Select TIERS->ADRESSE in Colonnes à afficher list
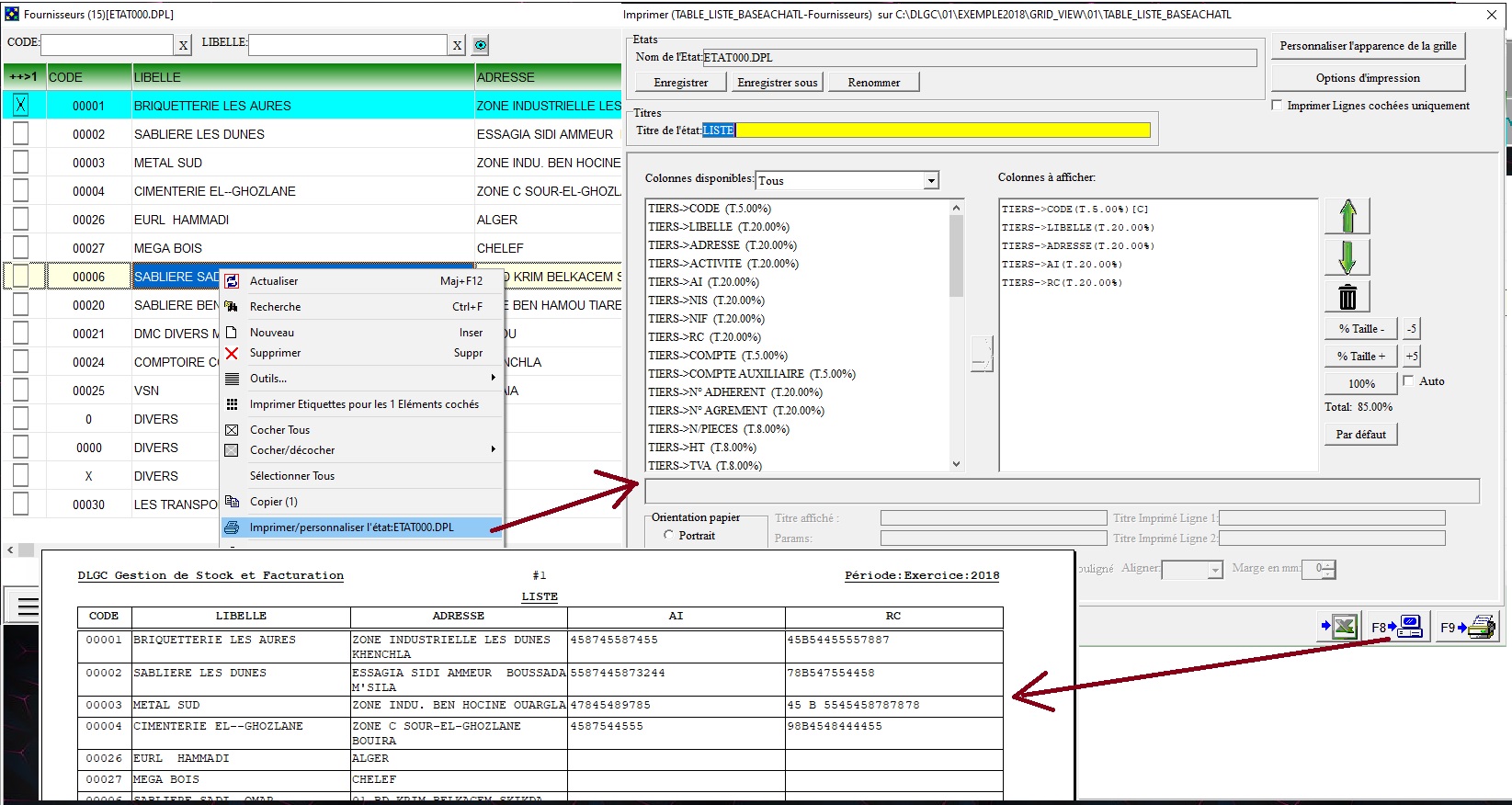The height and width of the screenshot is (805, 1512). tap(1077, 246)
